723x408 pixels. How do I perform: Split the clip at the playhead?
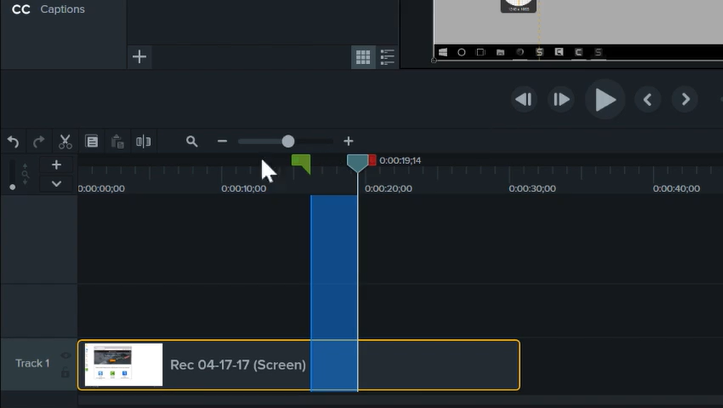143,142
